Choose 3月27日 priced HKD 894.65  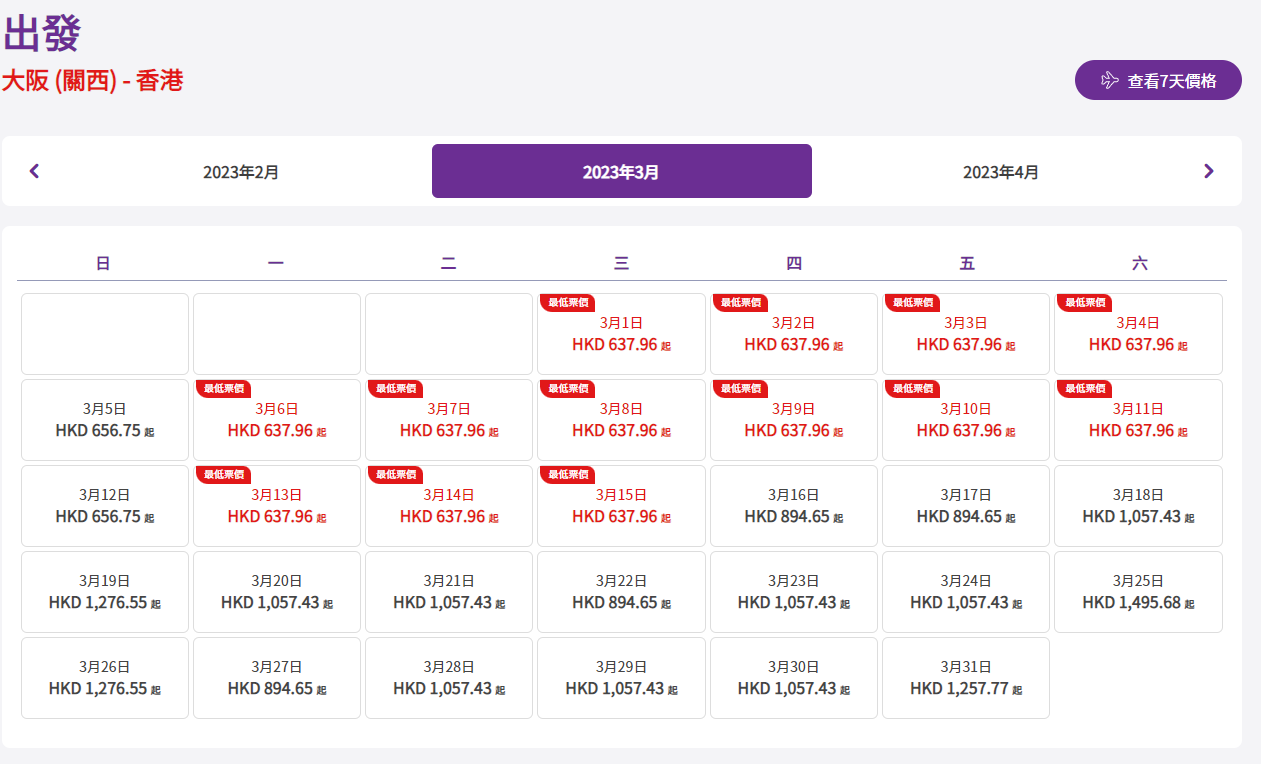(277, 678)
